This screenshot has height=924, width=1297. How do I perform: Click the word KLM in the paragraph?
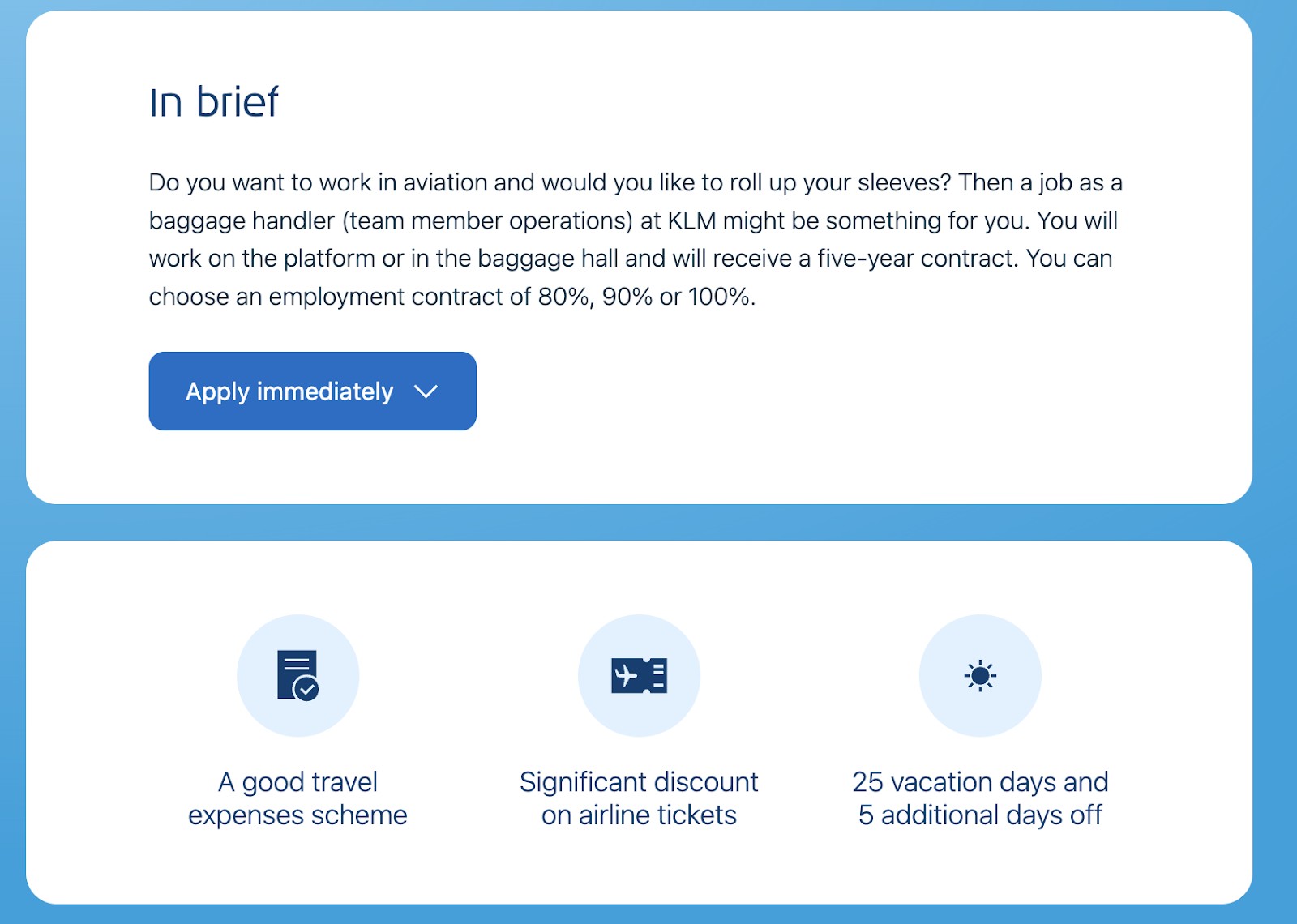[691, 220]
